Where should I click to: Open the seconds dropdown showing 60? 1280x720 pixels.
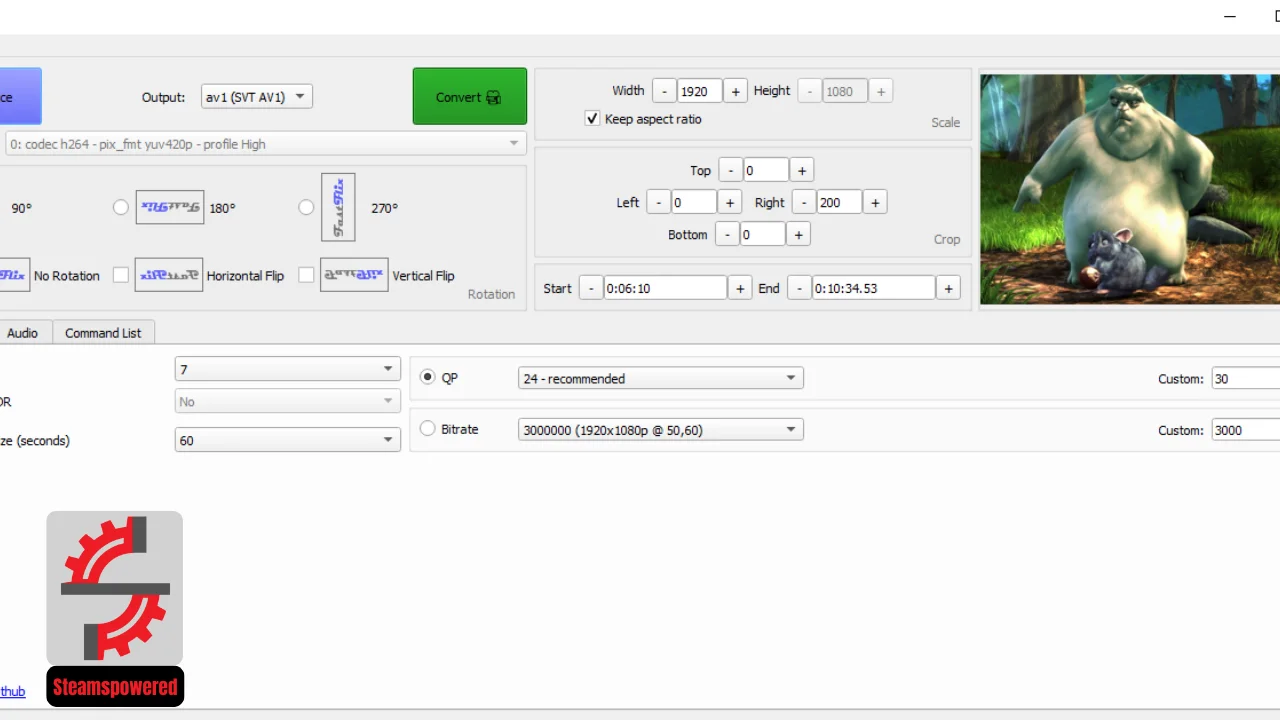pyautogui.click(x=287, y=440)
